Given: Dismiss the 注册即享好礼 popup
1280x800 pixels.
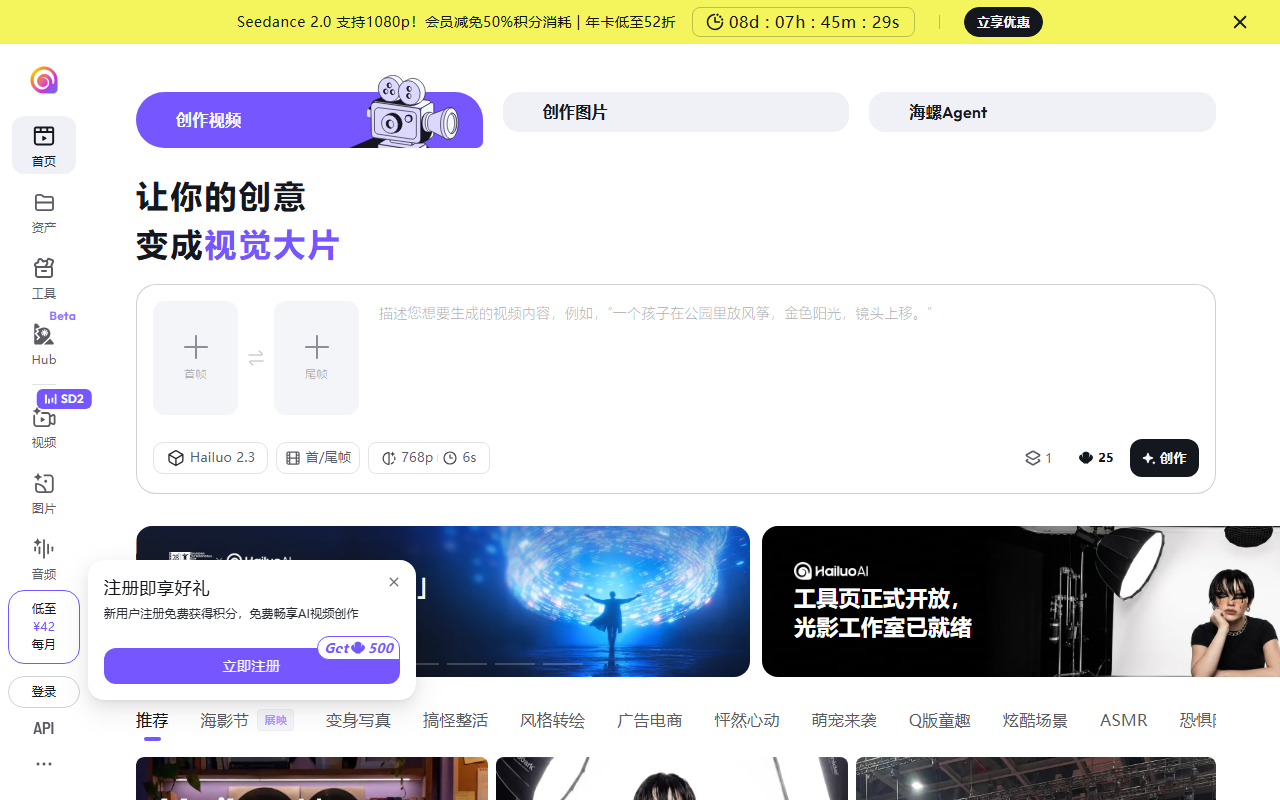Looking at the screenshot, I should click(x=394, y=582).
